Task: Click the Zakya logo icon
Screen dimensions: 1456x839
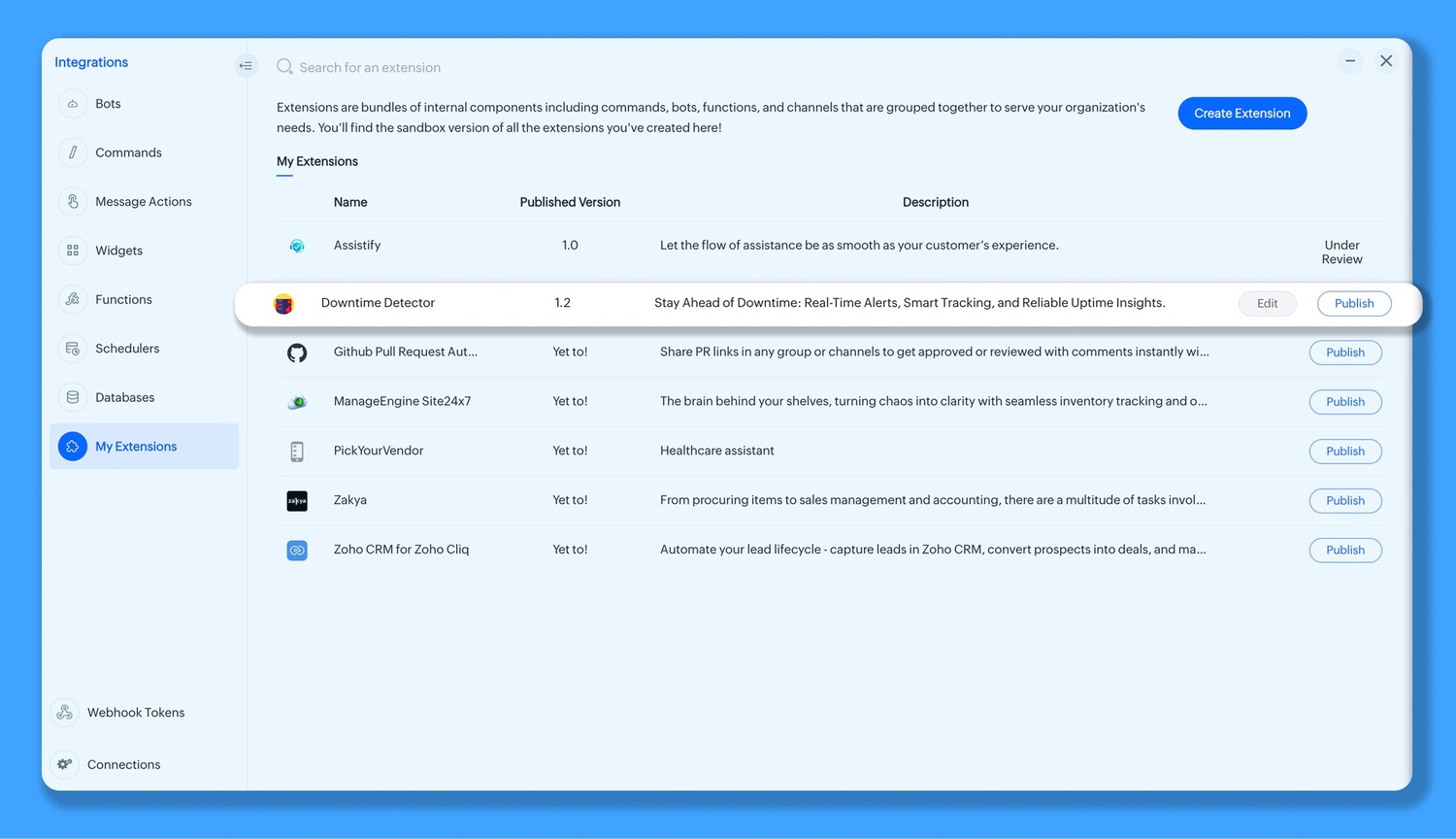Action: pyautogui.click(x=297, y=501)
